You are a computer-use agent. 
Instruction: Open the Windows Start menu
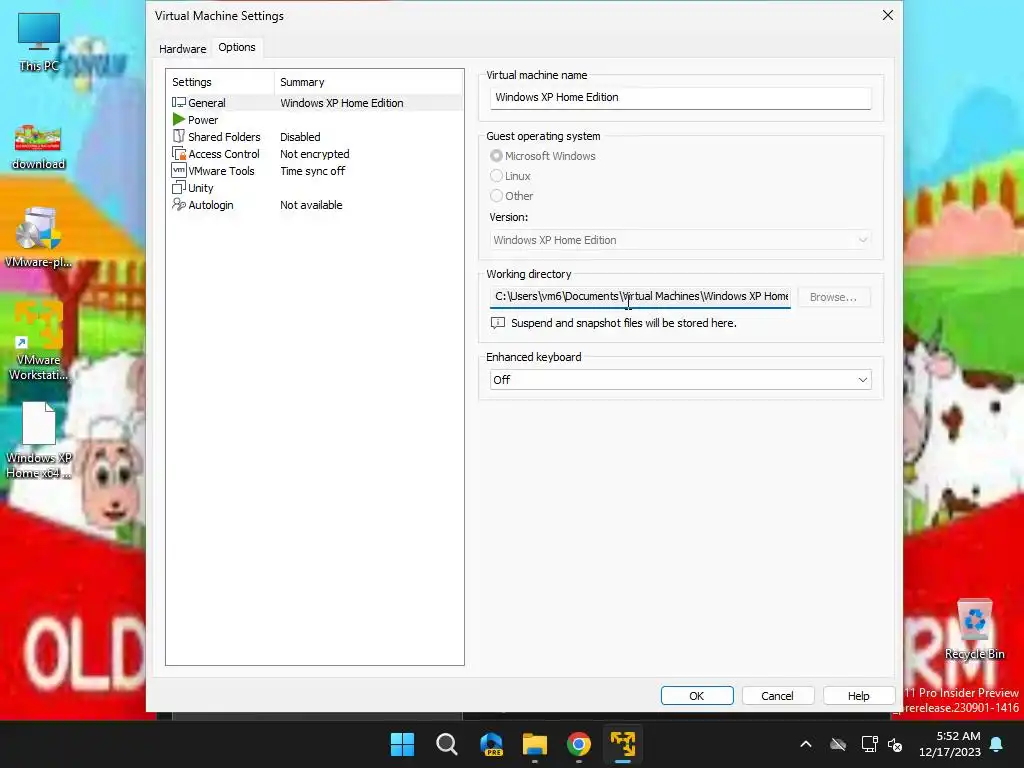[x=402, y=744]
